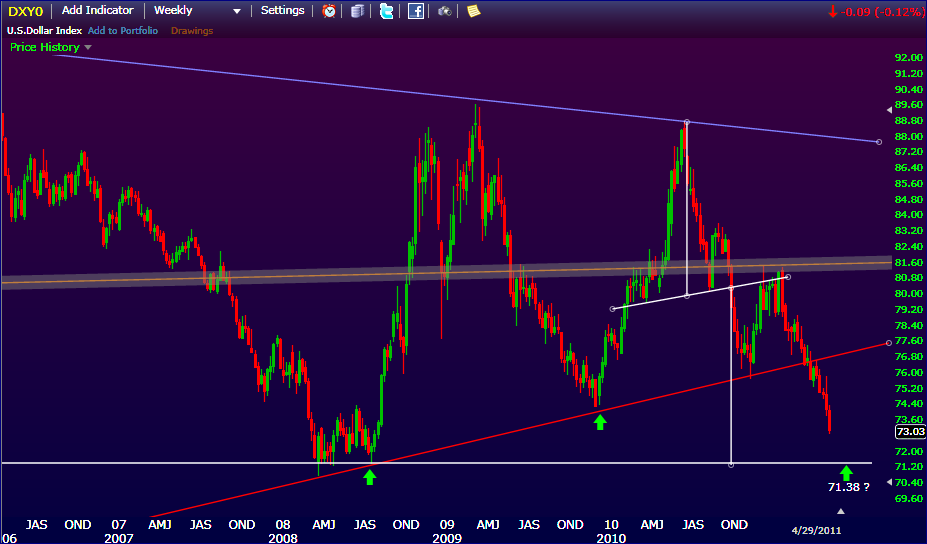Image resolution: width=927 pixels, height=544 pixels.
Task: Click the 77.60 price axis label
Action: 909,341
